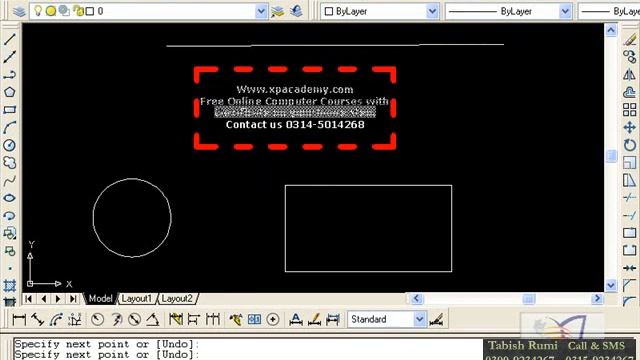This screenshot has height=360, width=640.
Task: Toggle layer 0 lock padlock icon
Action: [x=78, y=11]
